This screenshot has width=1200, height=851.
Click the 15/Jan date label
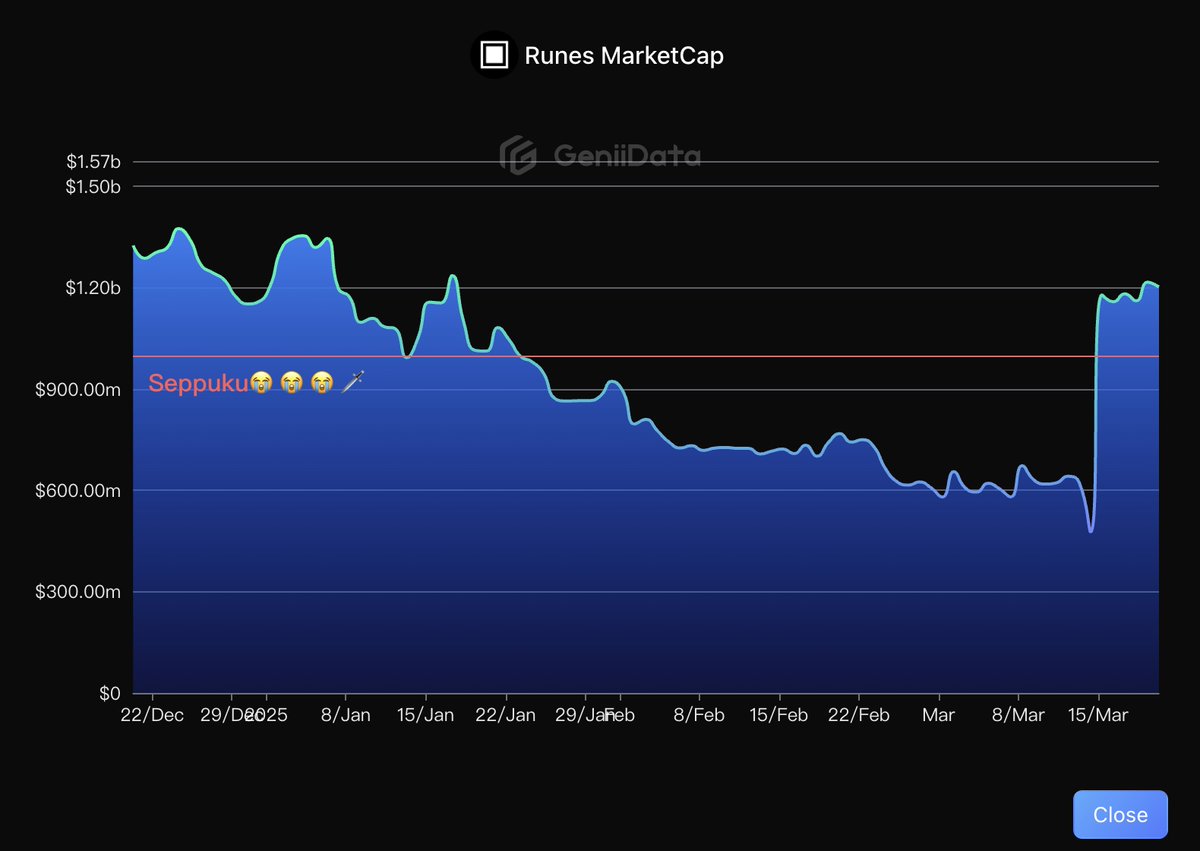(426, 715)
